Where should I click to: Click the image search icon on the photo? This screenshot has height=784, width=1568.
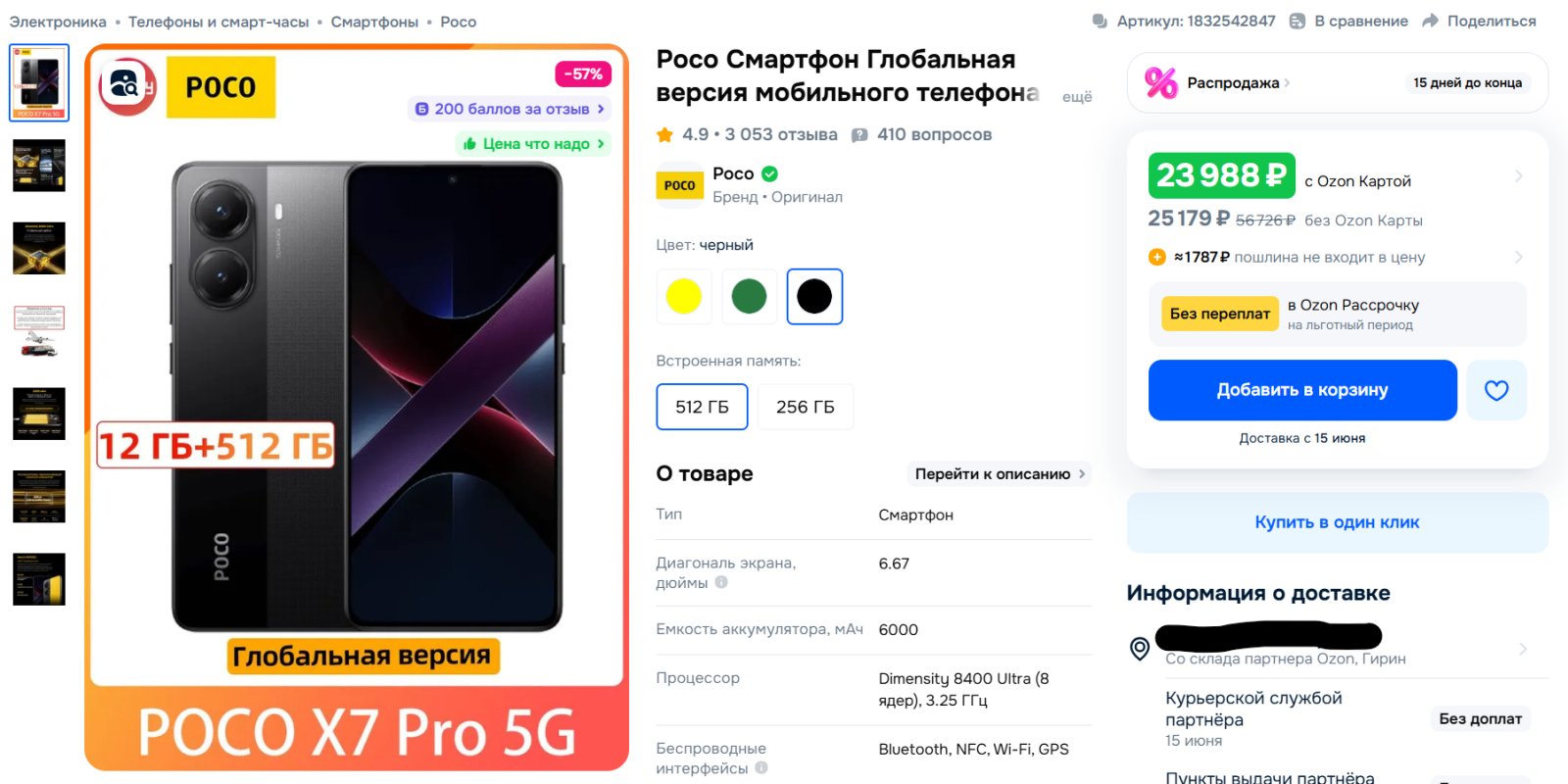(x=124, y=86)
